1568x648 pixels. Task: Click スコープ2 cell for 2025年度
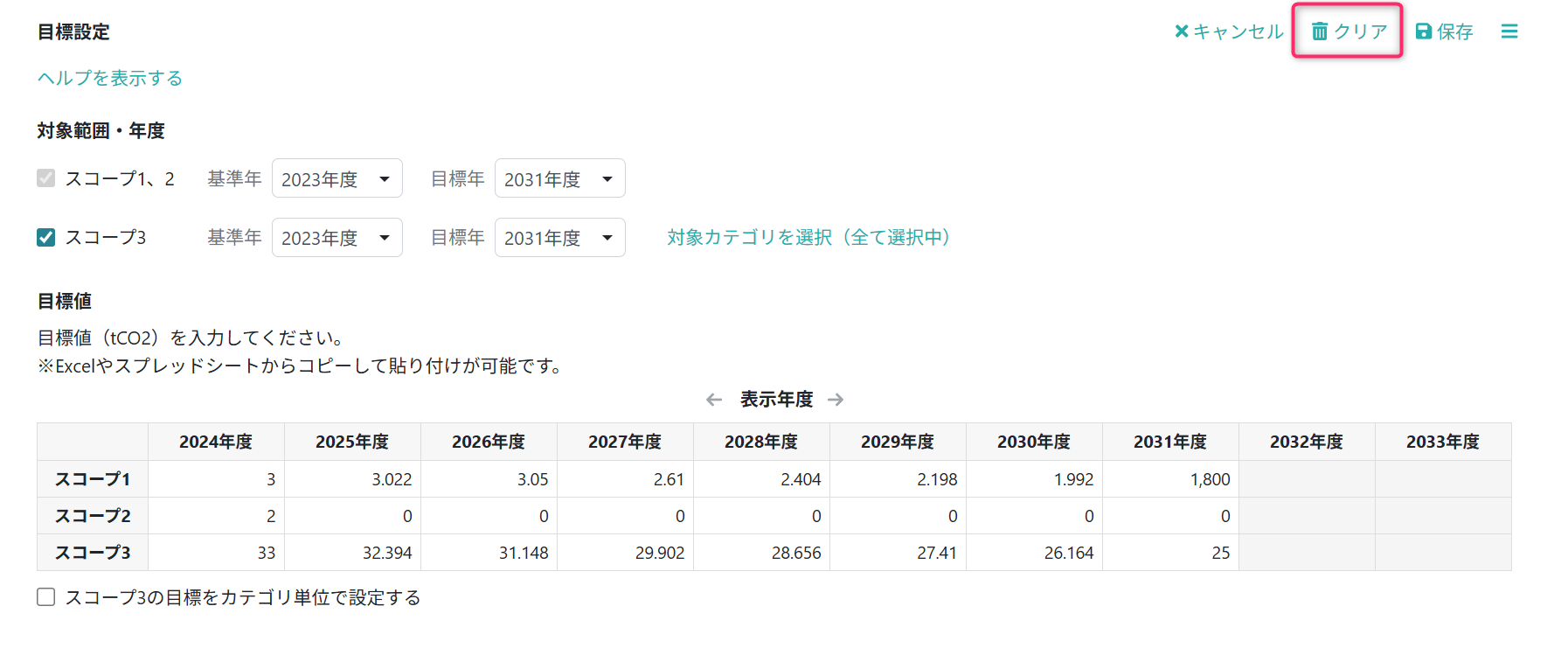tap(352, 516)
